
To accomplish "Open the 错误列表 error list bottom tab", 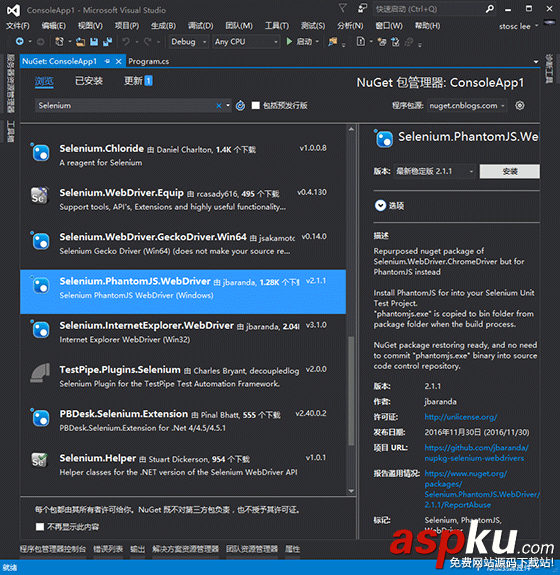I will (108, 549).
